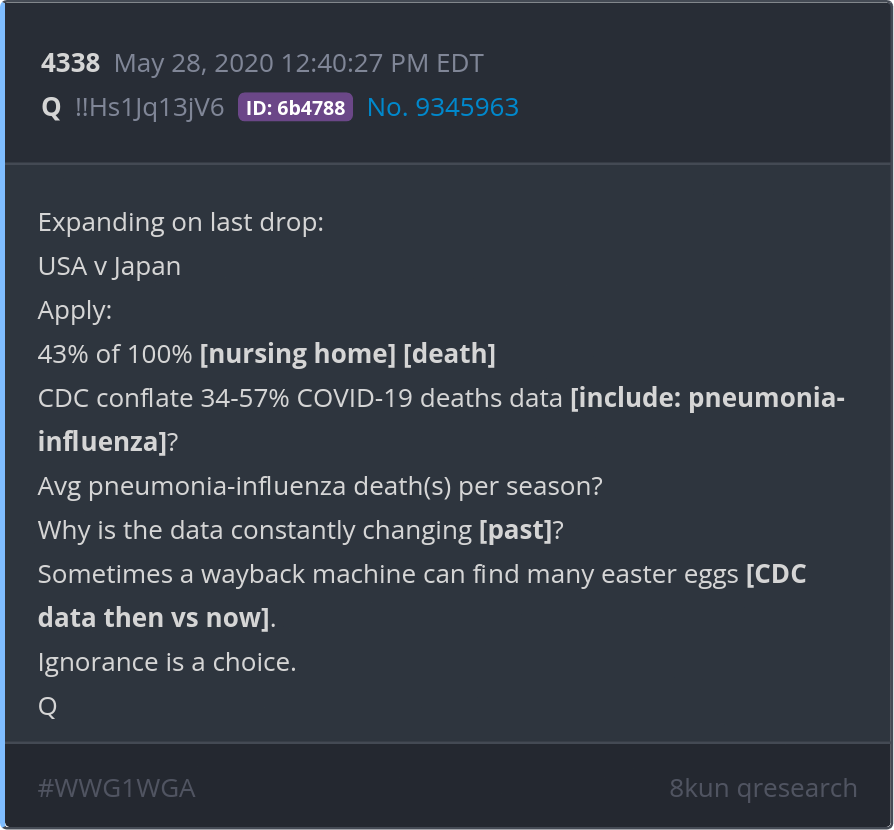Open the No. 9345963 post link
This screenshot has height=830, width=894.
(442, 108)
